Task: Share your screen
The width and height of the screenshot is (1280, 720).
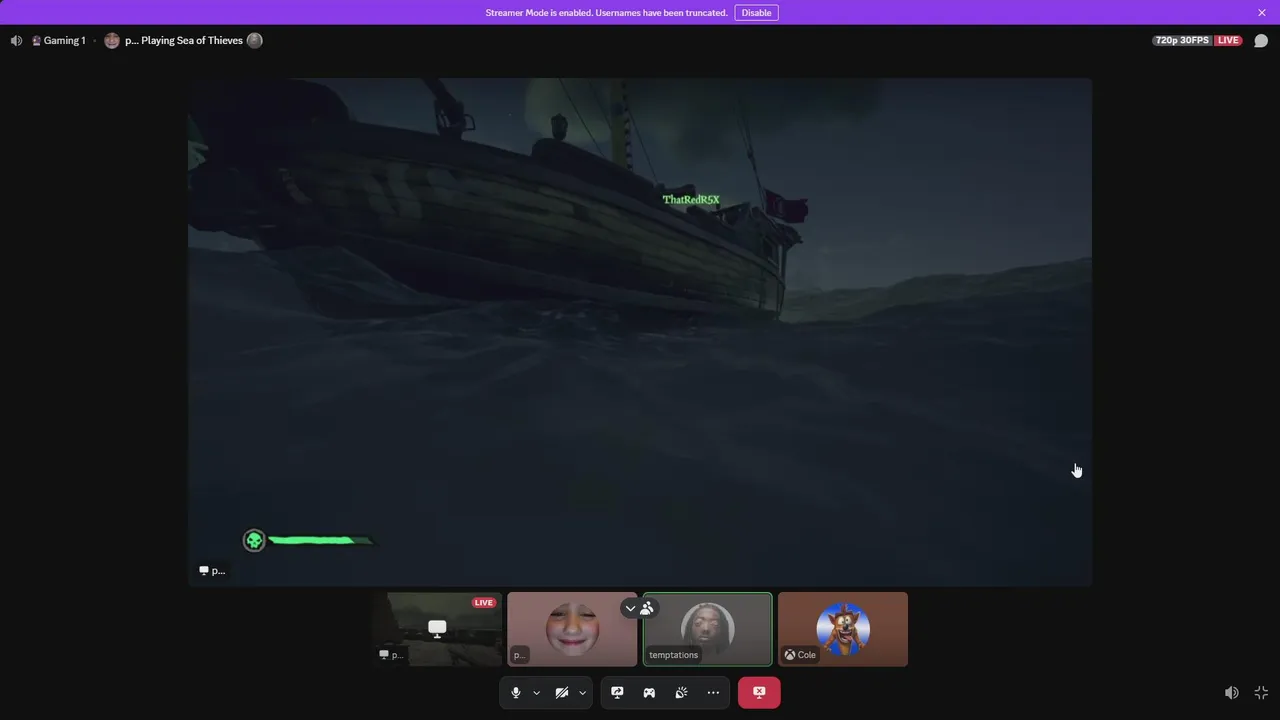Action: click(x=617, y=692)
